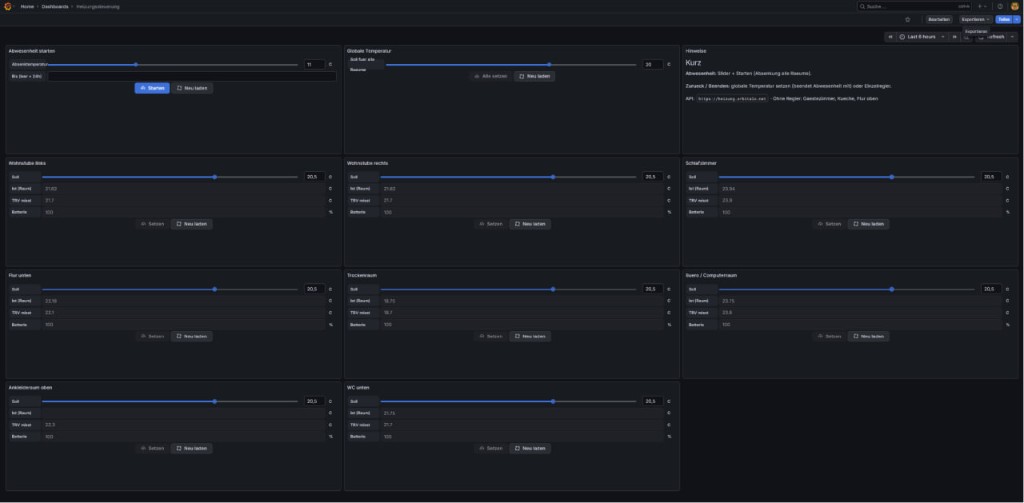Click the Schlafzimmer Soll temperature slider
1024x503 pixels.
848,177
